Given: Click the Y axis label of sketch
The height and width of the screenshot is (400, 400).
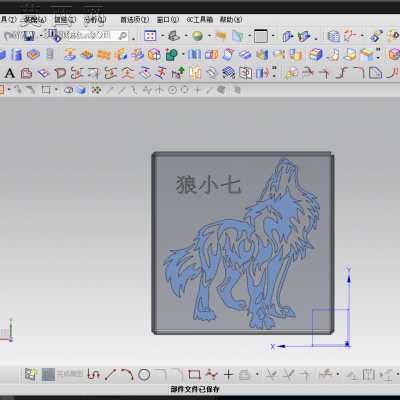Looking at the screenshot, I should (348, 269).
